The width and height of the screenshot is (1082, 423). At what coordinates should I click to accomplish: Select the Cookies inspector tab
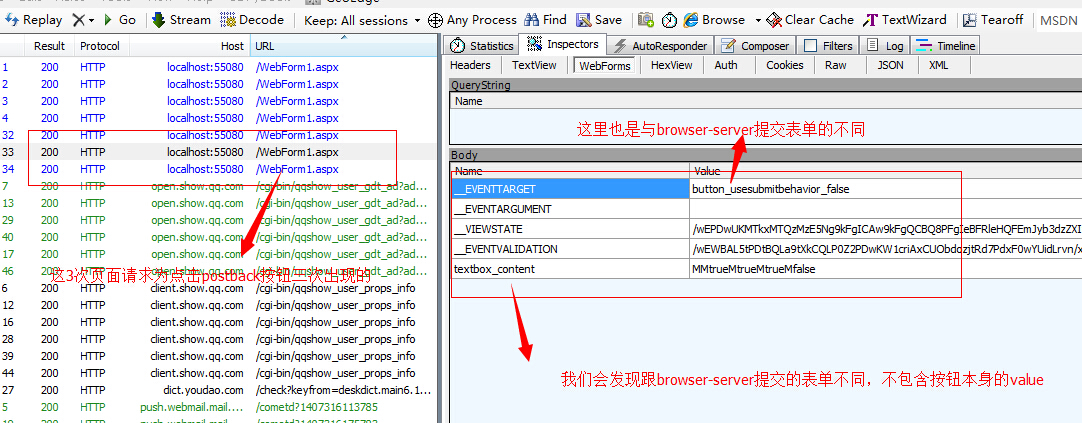pos(785,65)
